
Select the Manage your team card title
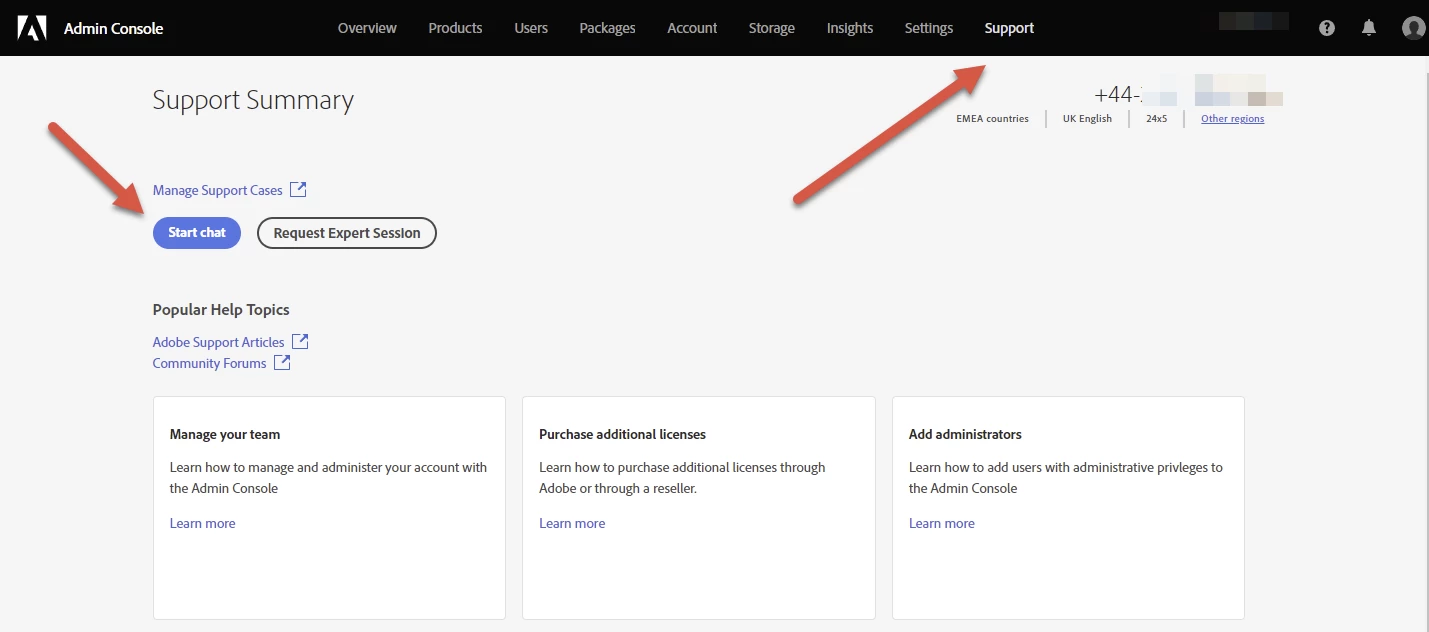pyautogui.click(x=225, y=435)
